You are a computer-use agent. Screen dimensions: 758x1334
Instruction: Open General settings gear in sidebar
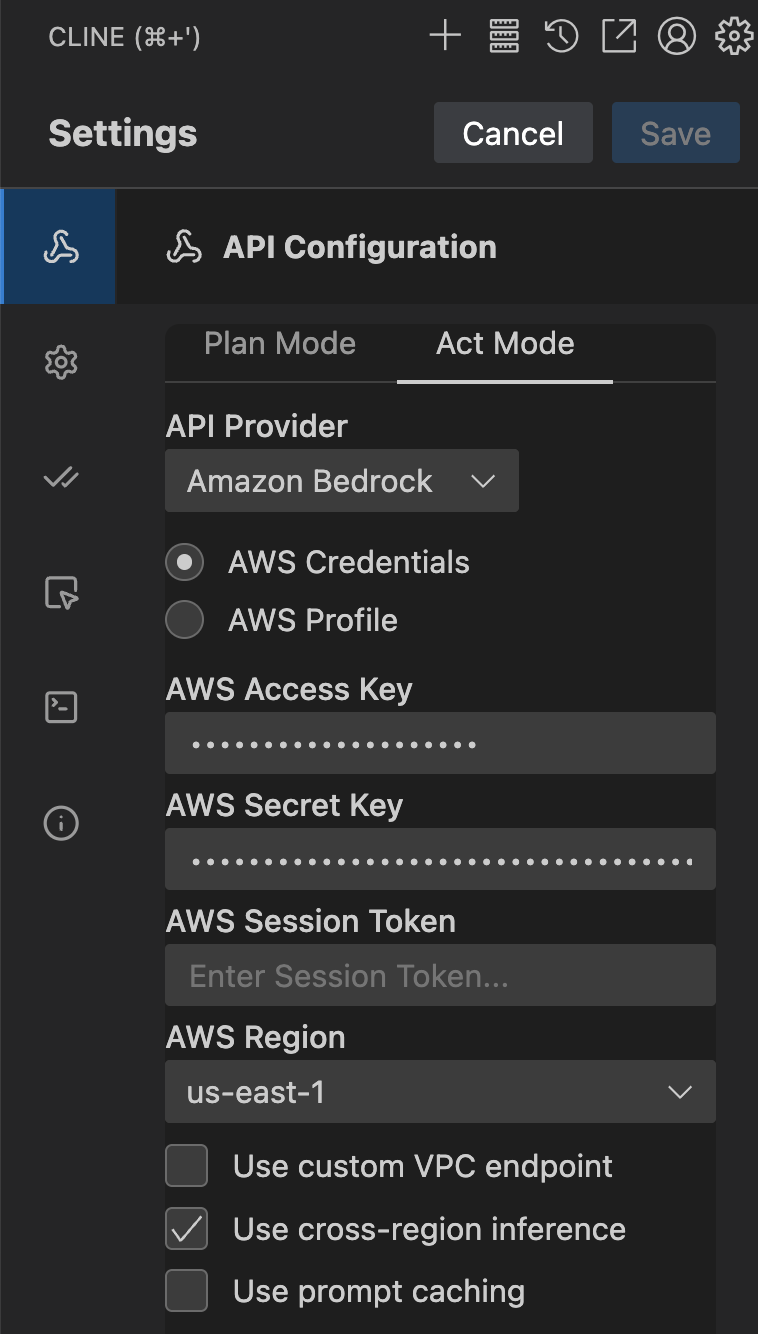(61, 362)
